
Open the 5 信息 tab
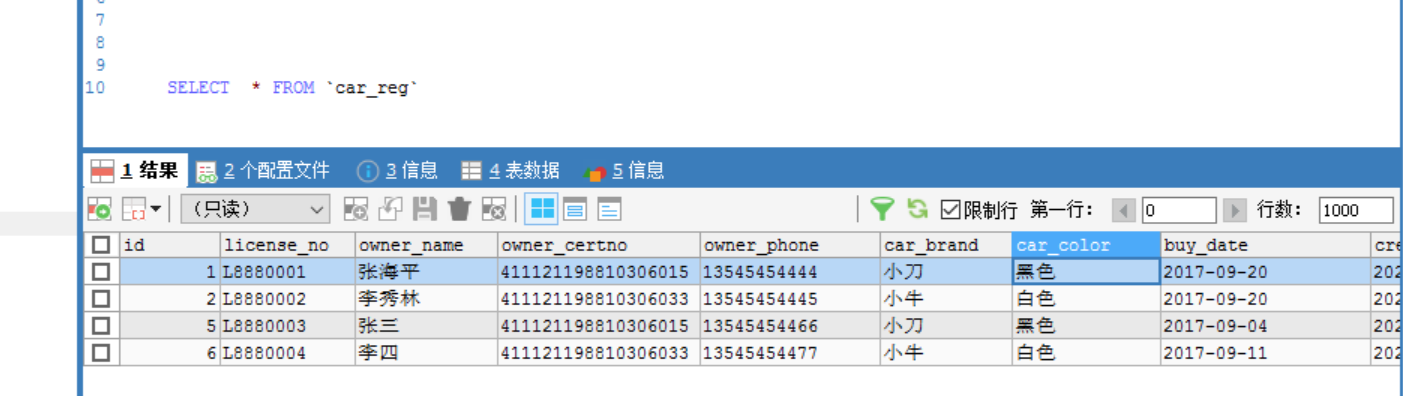[x=624, y=171]
